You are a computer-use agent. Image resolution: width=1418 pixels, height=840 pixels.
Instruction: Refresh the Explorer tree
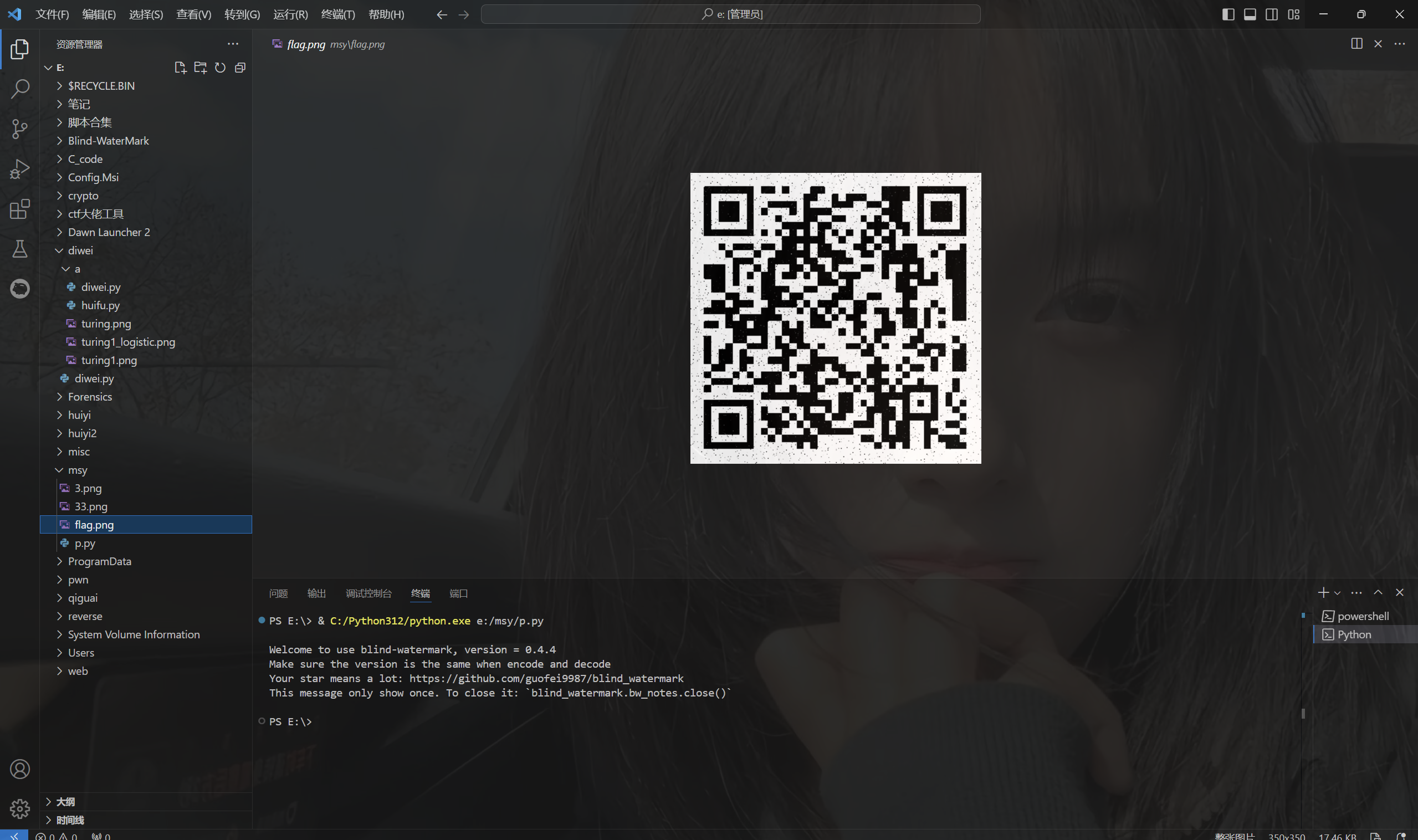click(220, 68)
